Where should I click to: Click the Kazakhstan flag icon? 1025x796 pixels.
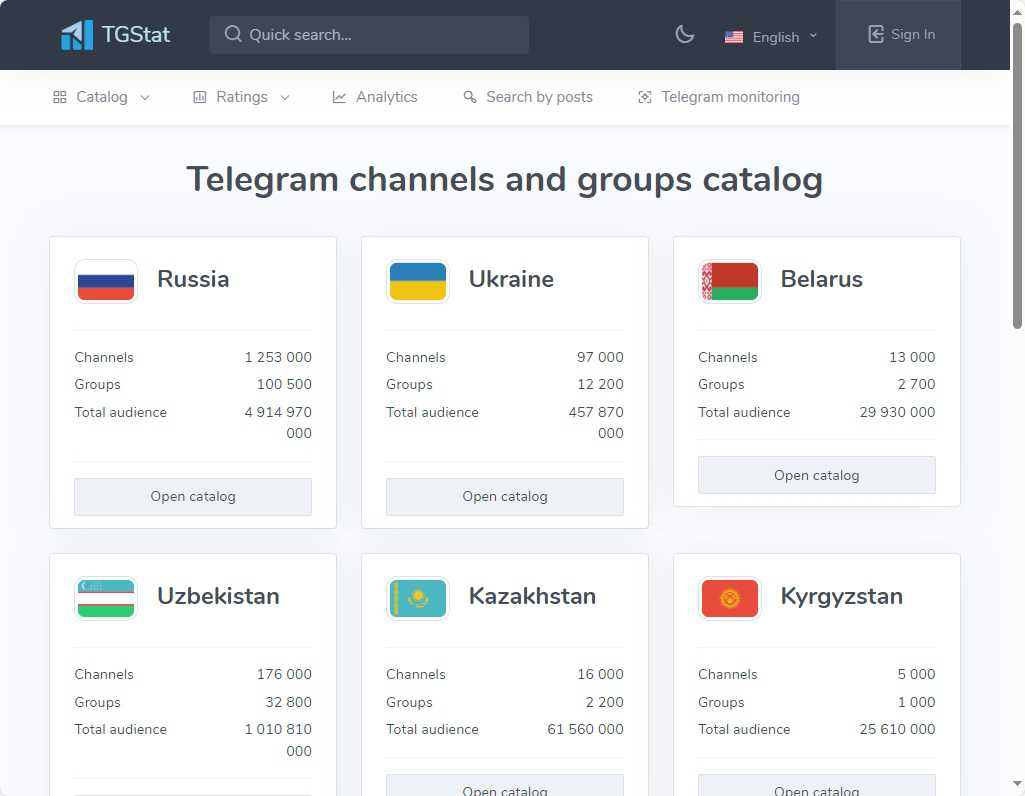(x=418, y=599)
